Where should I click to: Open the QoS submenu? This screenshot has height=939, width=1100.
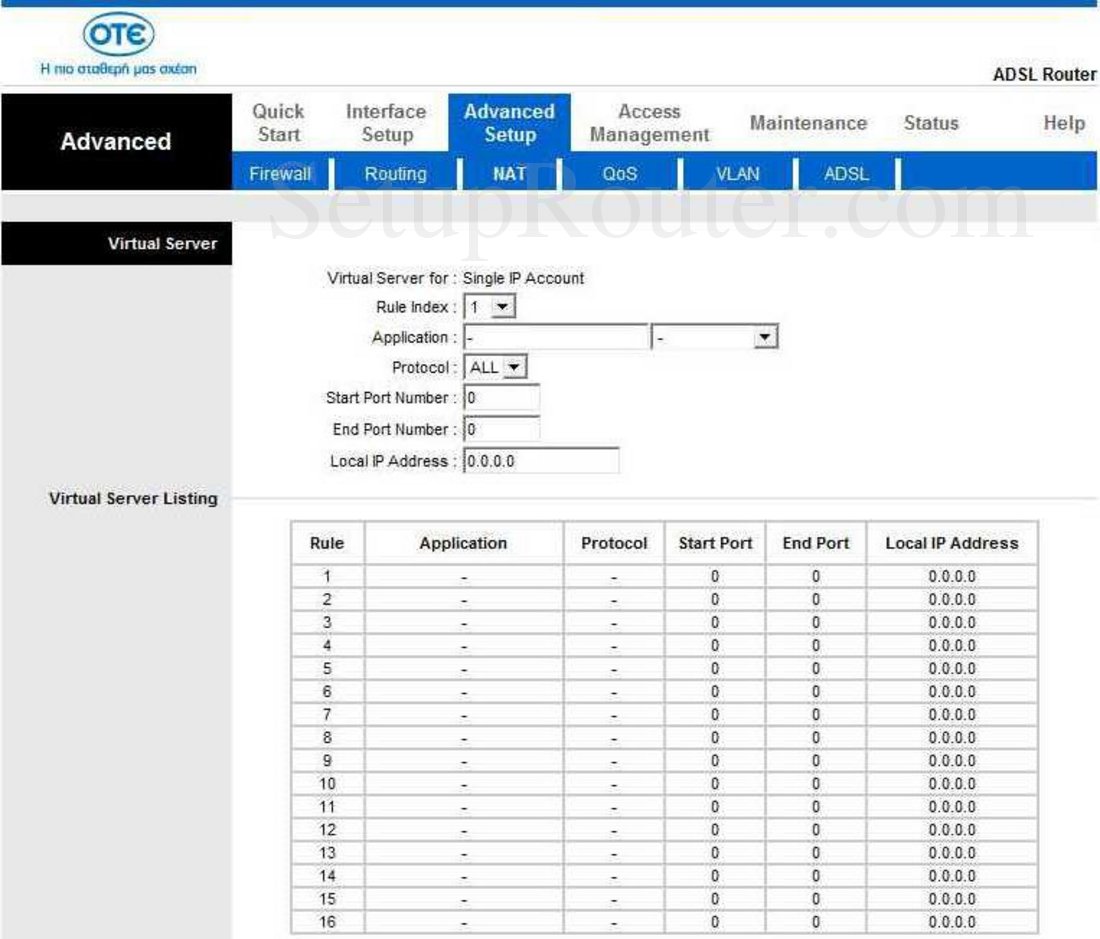(x=619, y=173)
